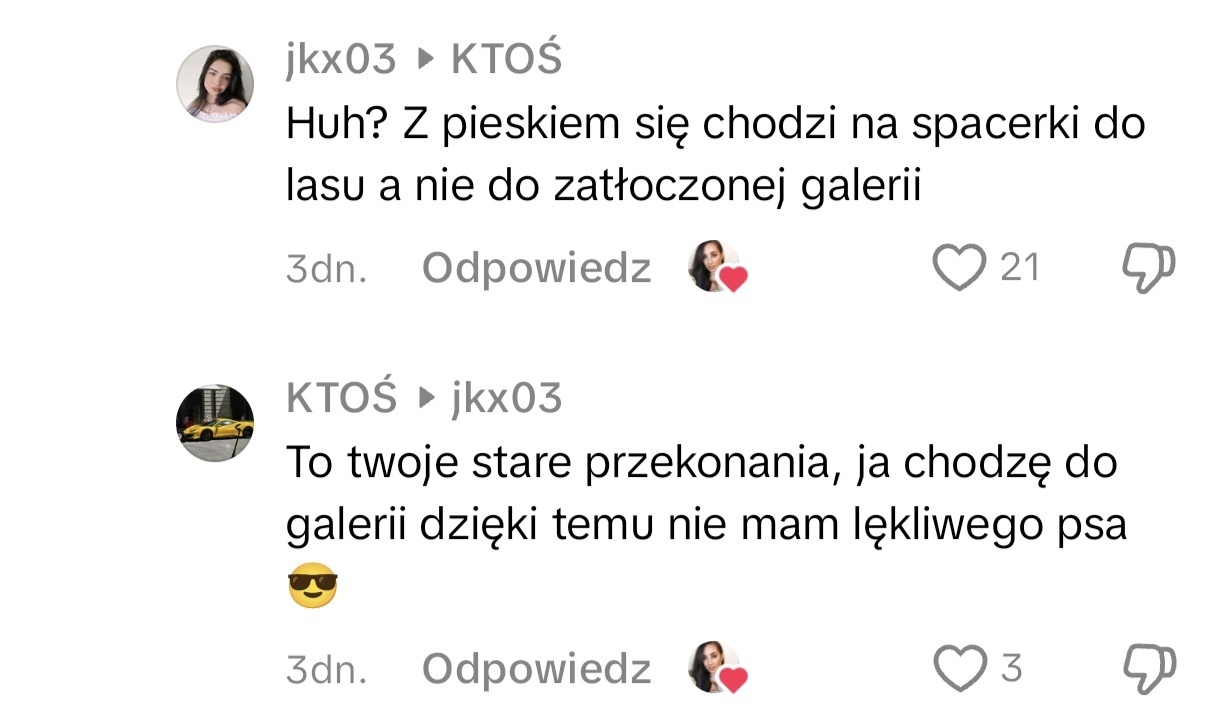Click the arrow between jkx03 and KTOŚ
The image size is (1220, 720).
point(425,61)
